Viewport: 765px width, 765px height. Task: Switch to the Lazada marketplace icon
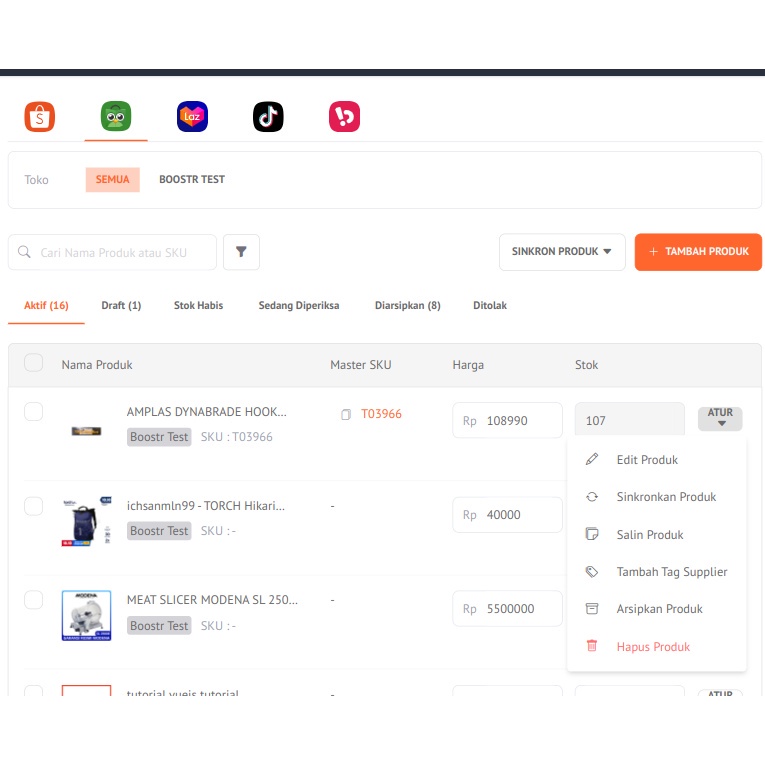(x=192, y=117)
